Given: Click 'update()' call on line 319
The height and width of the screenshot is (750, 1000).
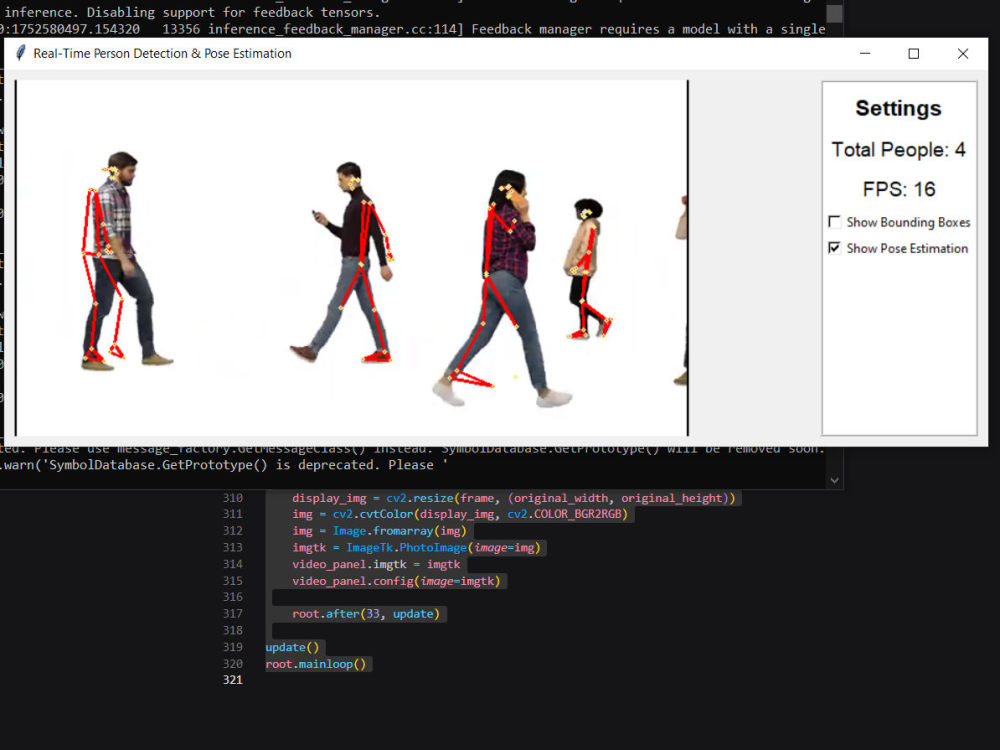Looking at the screenshot, I should (292, 647).
